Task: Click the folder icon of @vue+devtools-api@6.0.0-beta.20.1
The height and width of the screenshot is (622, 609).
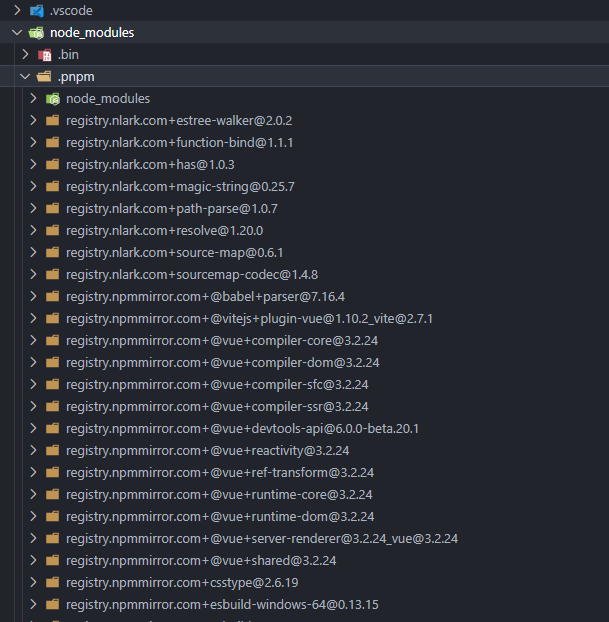Action: [x=52, y=429]
